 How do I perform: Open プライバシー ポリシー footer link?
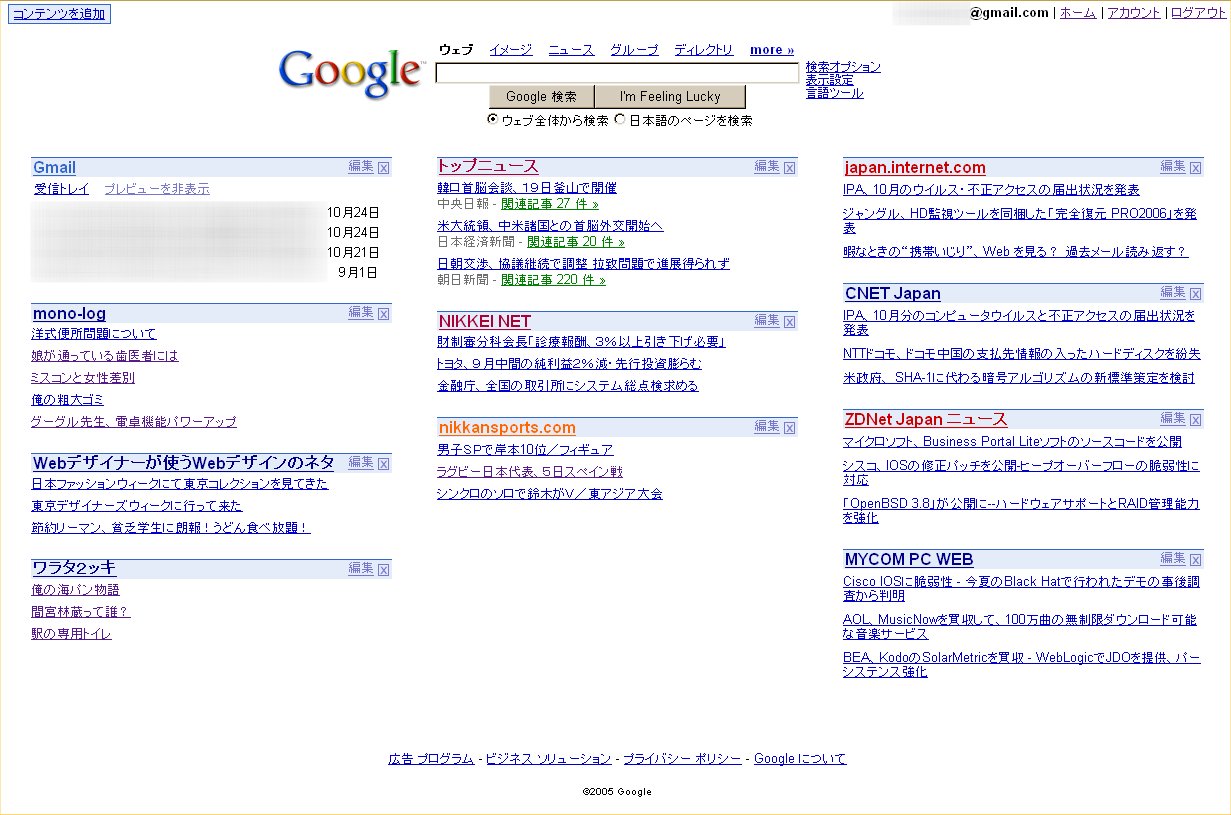coord(682,759)
